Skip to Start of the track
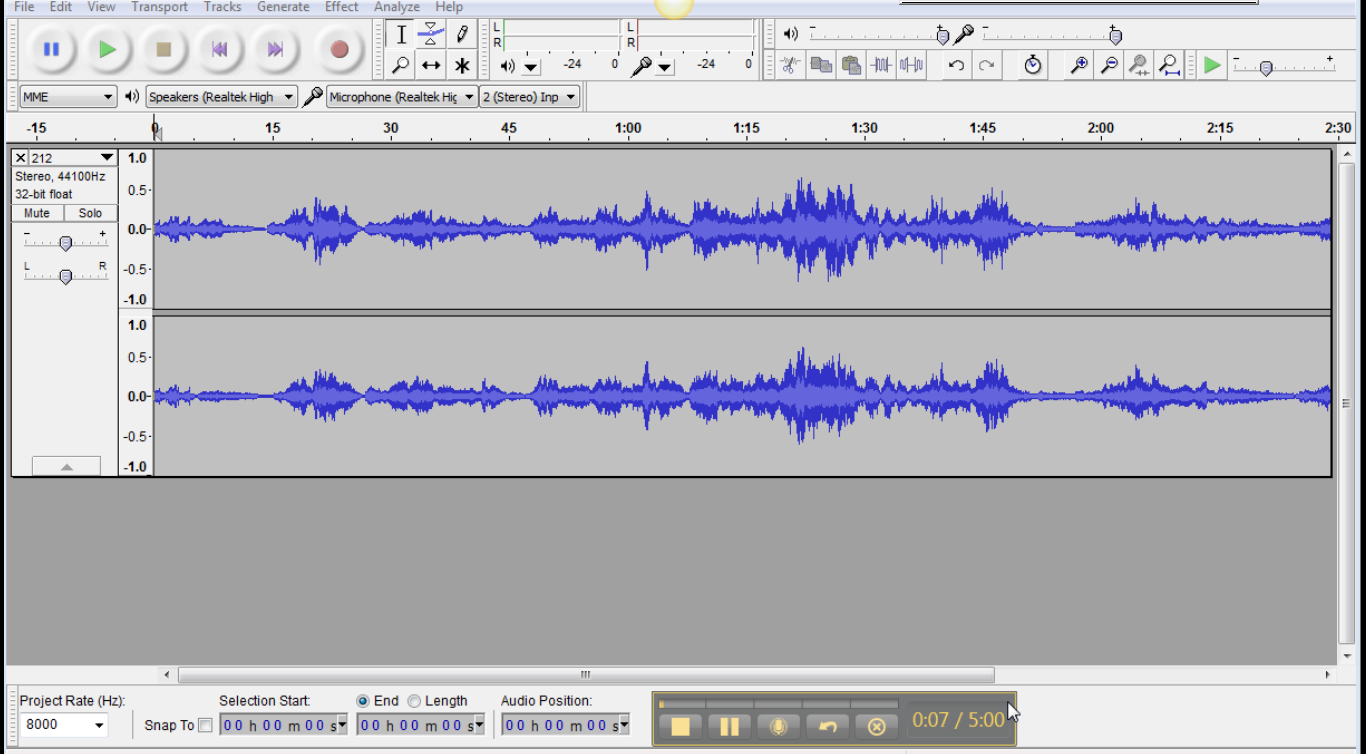This screenshot has height=754, width=1366. 220,49
